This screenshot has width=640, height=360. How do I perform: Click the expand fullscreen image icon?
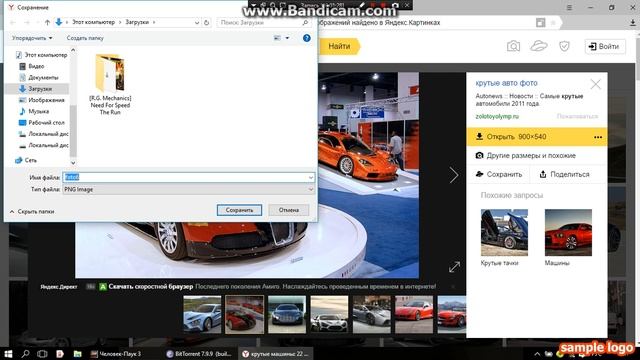coord(454,267)
